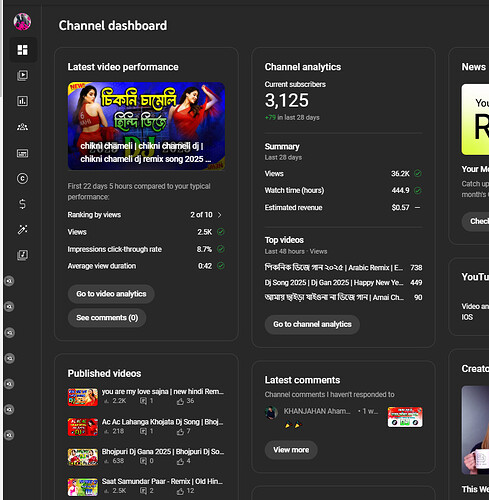Click the thumbs-up icon showing 4
Image resolution: width=489 pixels, height=500 pixels.
click(x=180, y=461)
